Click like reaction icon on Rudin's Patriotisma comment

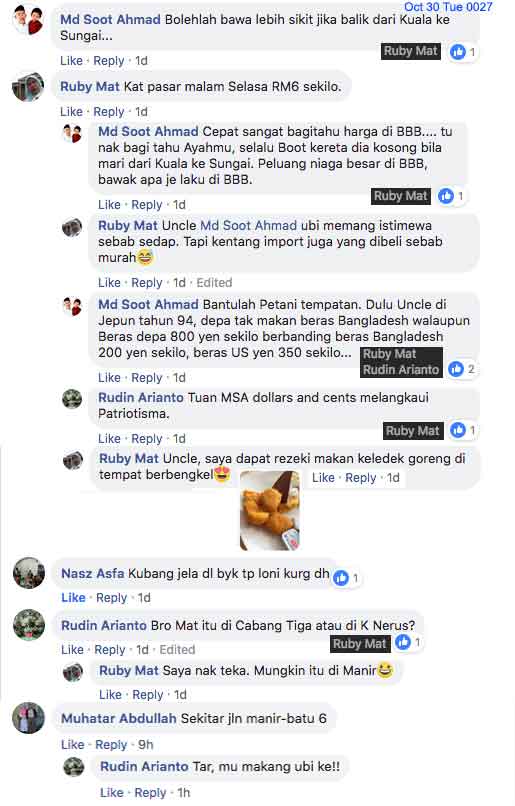pyautogui.click(x=458, y=430)
